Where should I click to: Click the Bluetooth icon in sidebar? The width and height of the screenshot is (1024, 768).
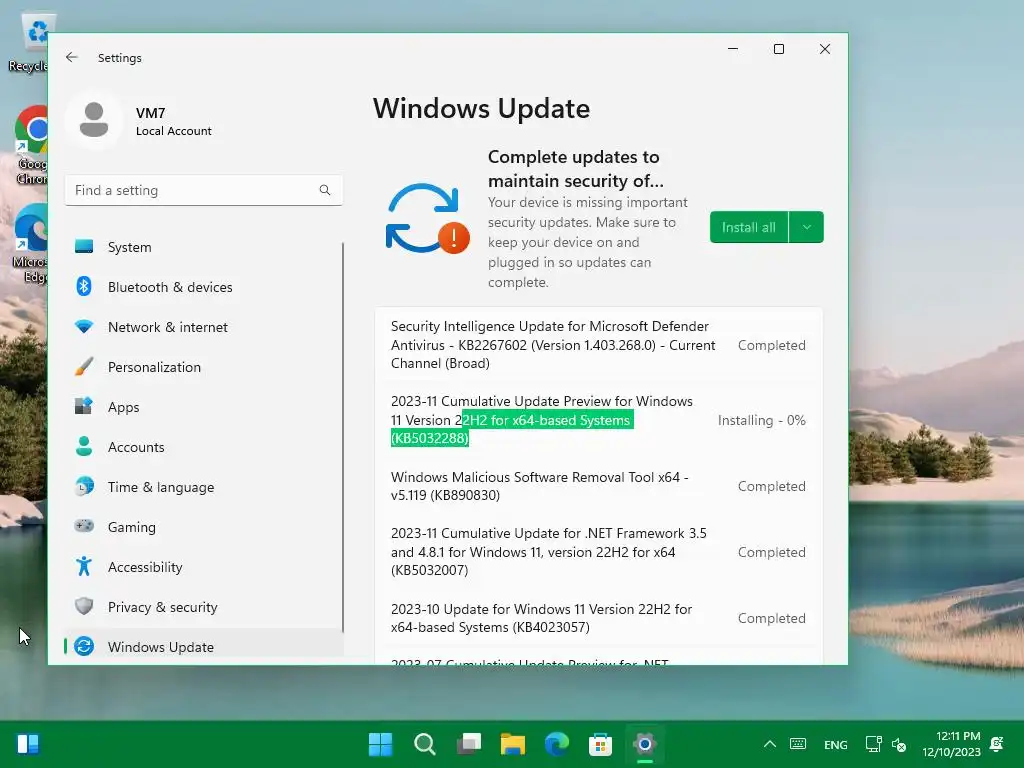tap(84, 286)
